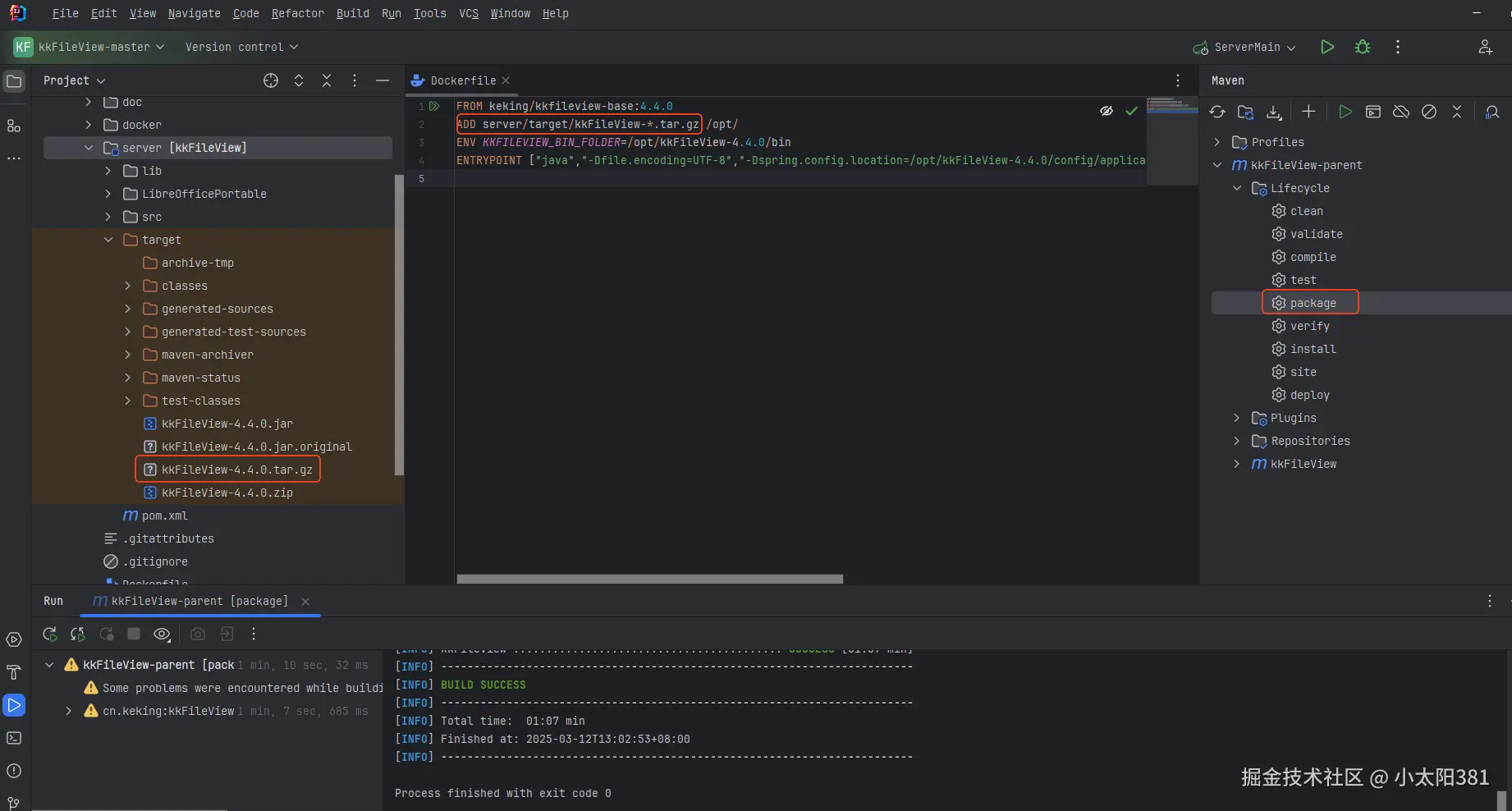Collapse all nodes in Maven panel
The height and width of the screenshot is (811, 1512).
point(1457,112)
